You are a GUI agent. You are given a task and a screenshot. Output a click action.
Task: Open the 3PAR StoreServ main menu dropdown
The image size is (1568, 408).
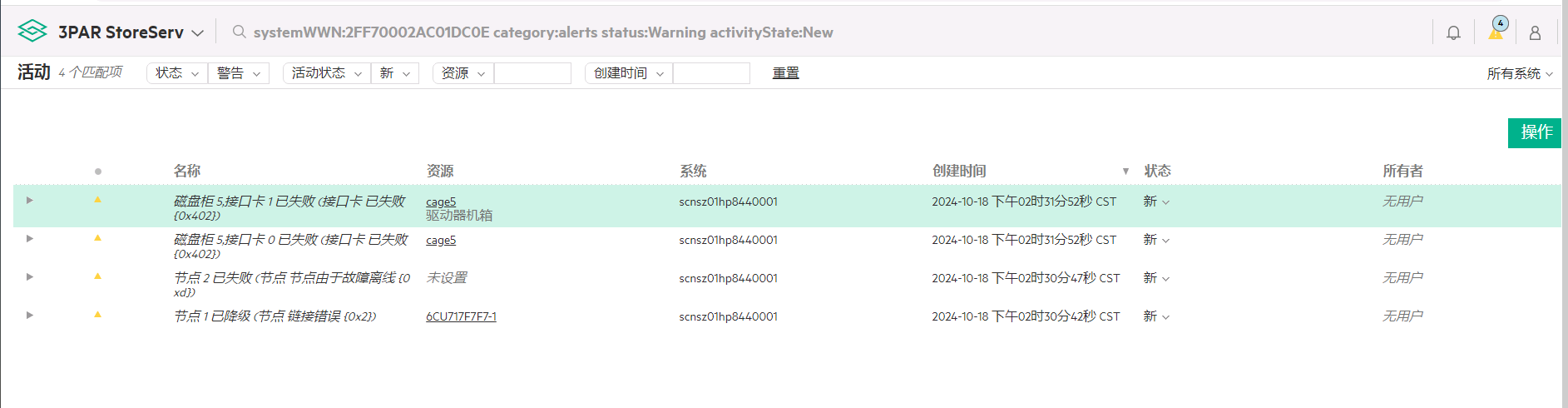(x=197, y=33)
